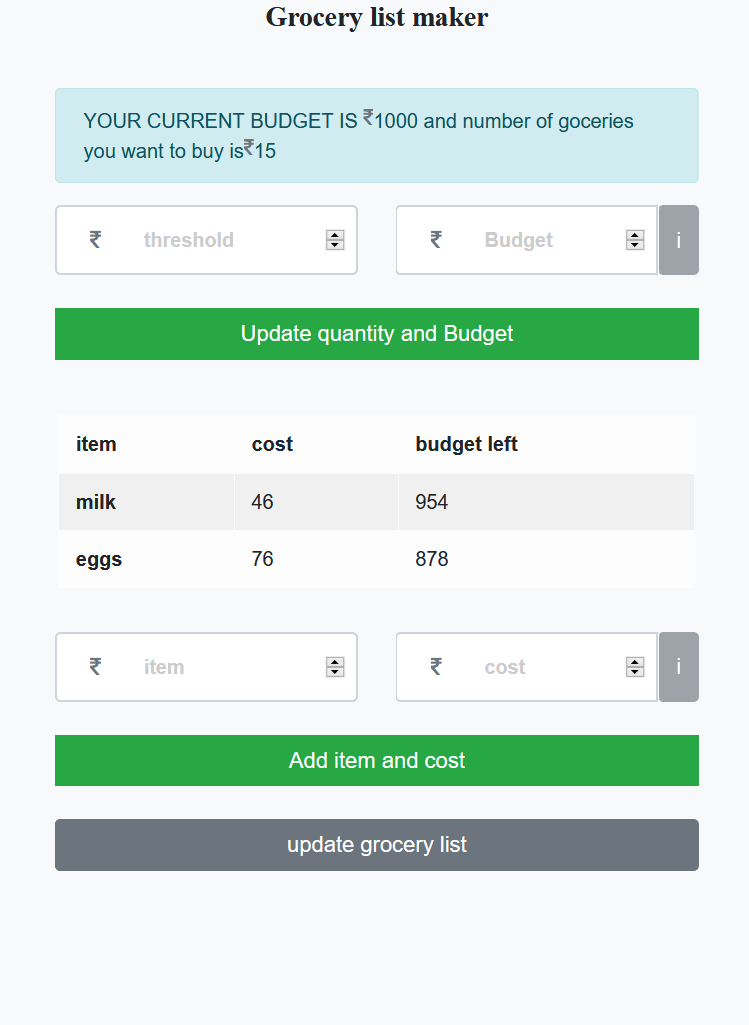The height and width of the screenshot is (1025, 749).
Task: Click the budget left column header
Action: (x=467, y=444)
